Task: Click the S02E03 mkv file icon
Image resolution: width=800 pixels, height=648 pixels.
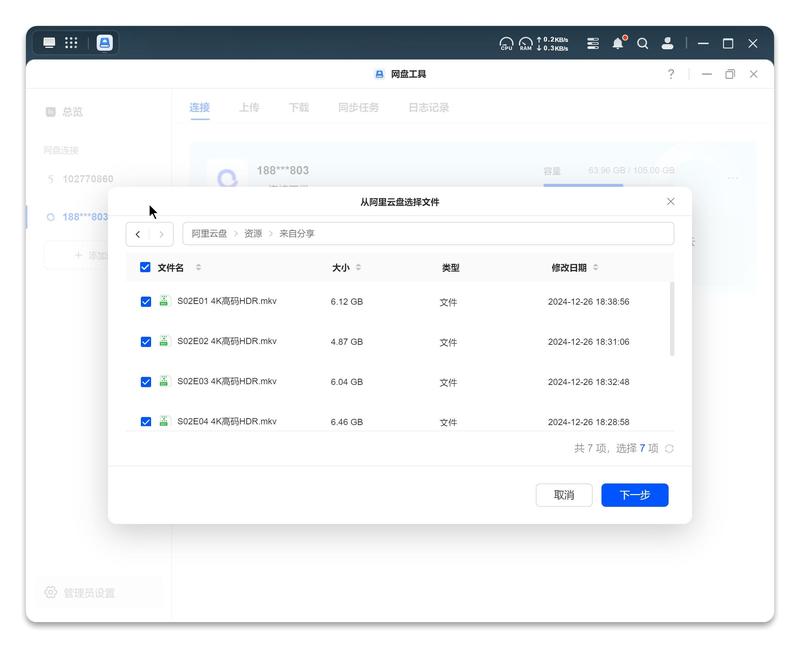Action: 164,381
